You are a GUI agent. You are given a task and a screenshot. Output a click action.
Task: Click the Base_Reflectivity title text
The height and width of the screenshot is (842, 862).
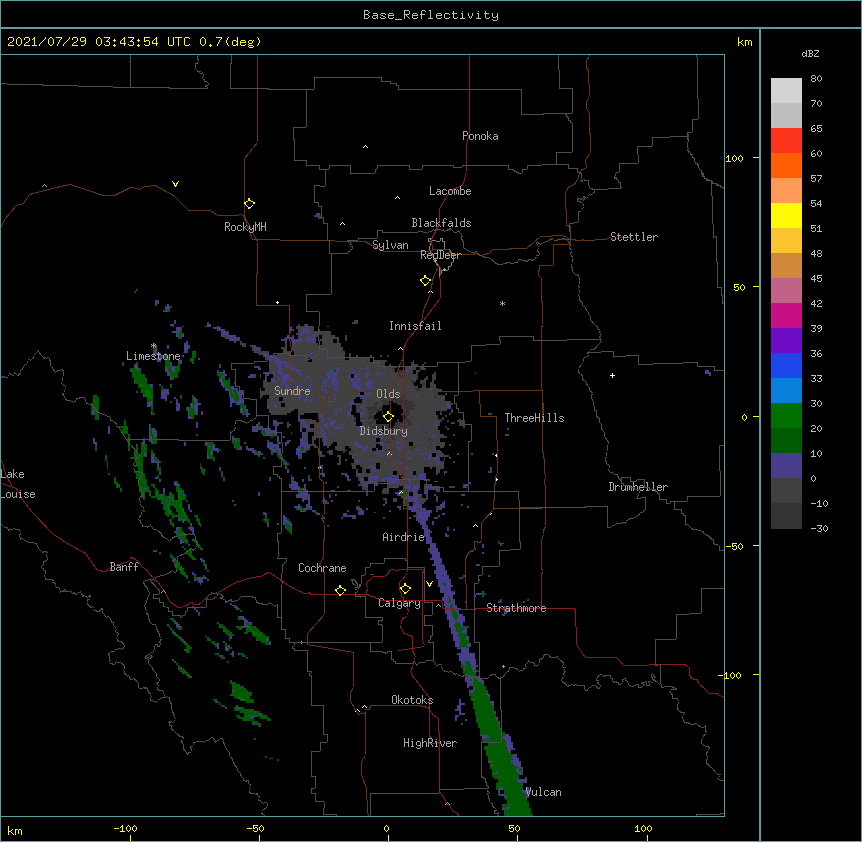[x=431, y=15]
